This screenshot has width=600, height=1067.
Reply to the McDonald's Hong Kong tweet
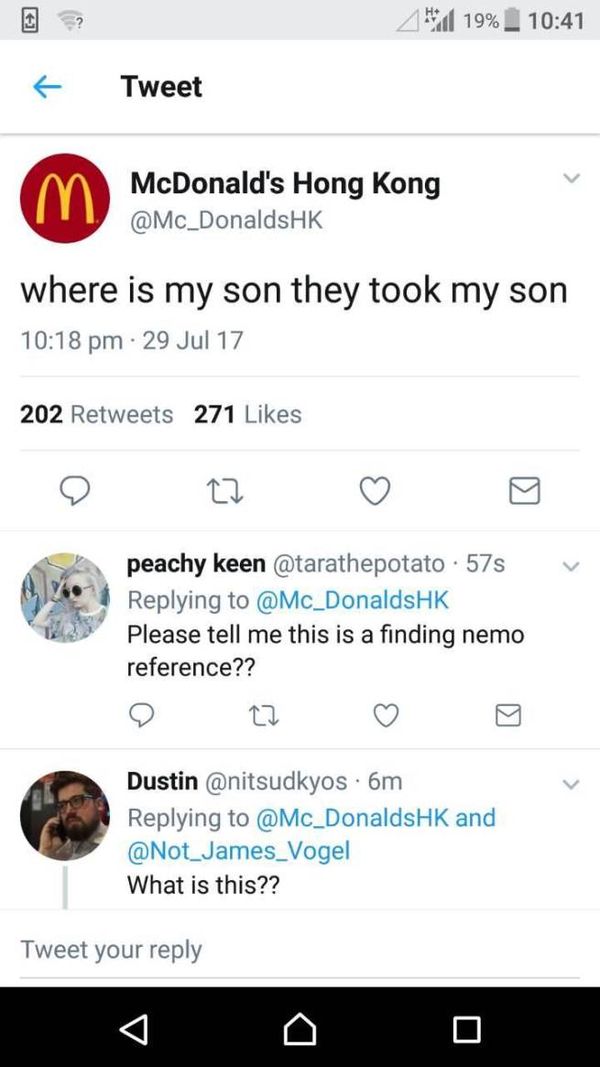pyautogui.click(x=76, y=490)
